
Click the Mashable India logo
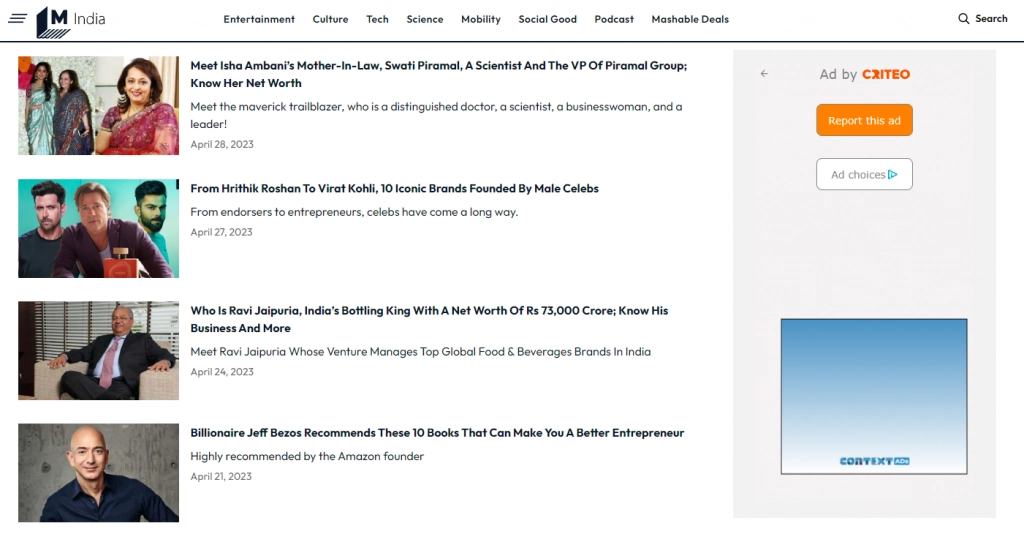(71, 22)
